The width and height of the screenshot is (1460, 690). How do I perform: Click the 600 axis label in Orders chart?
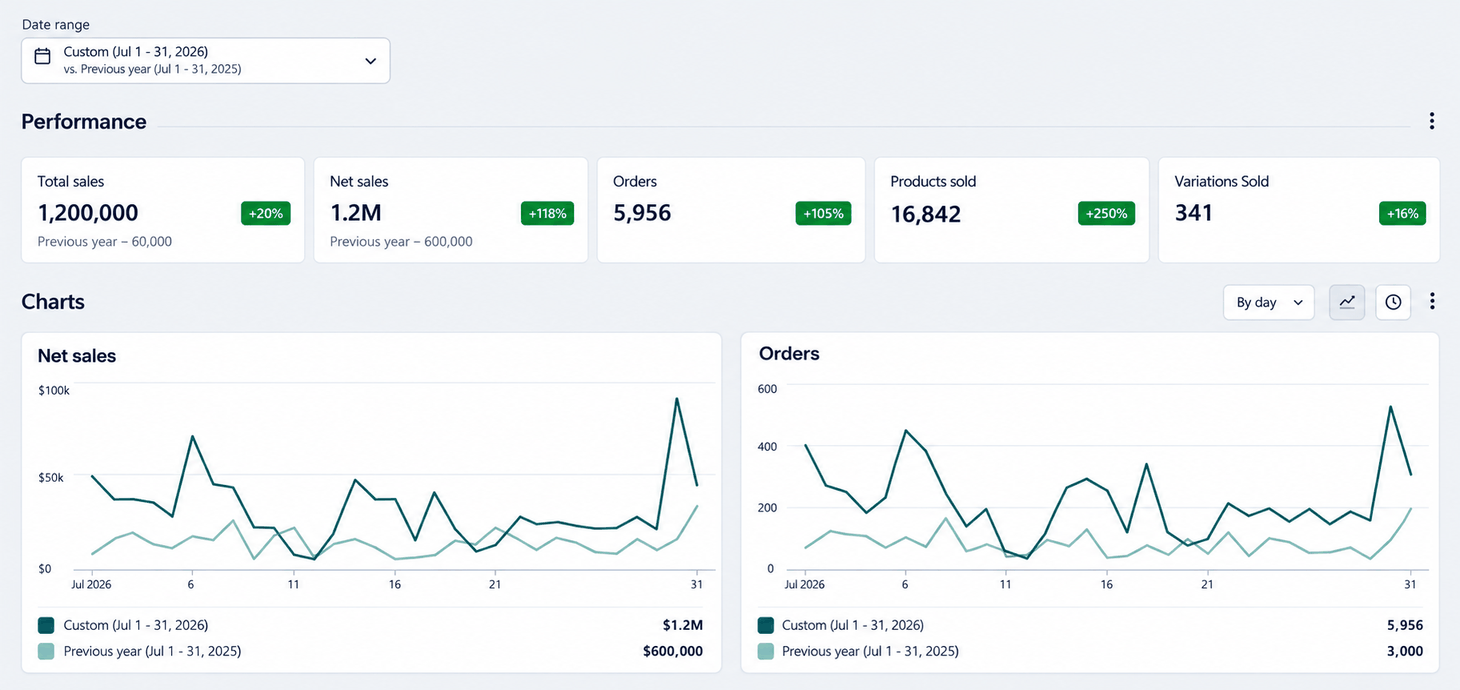[767, 389]
